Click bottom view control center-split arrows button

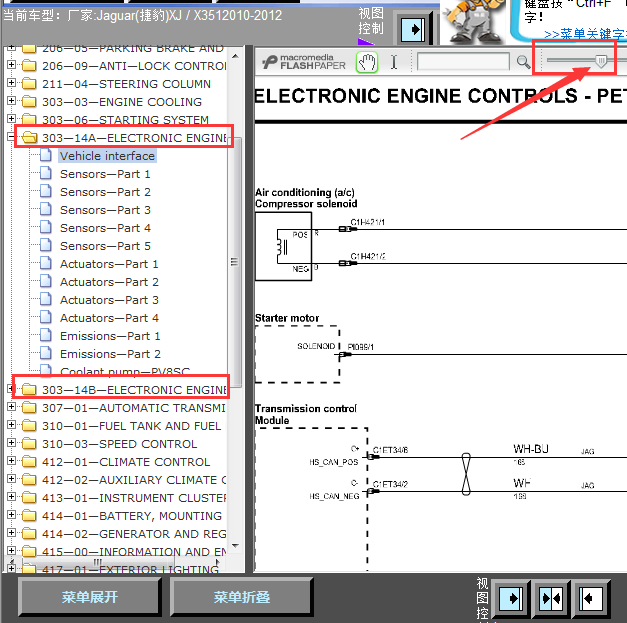[551, 598]
